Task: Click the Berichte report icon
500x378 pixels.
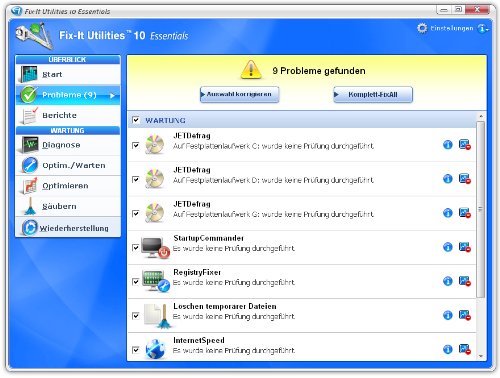Action: 29,116
